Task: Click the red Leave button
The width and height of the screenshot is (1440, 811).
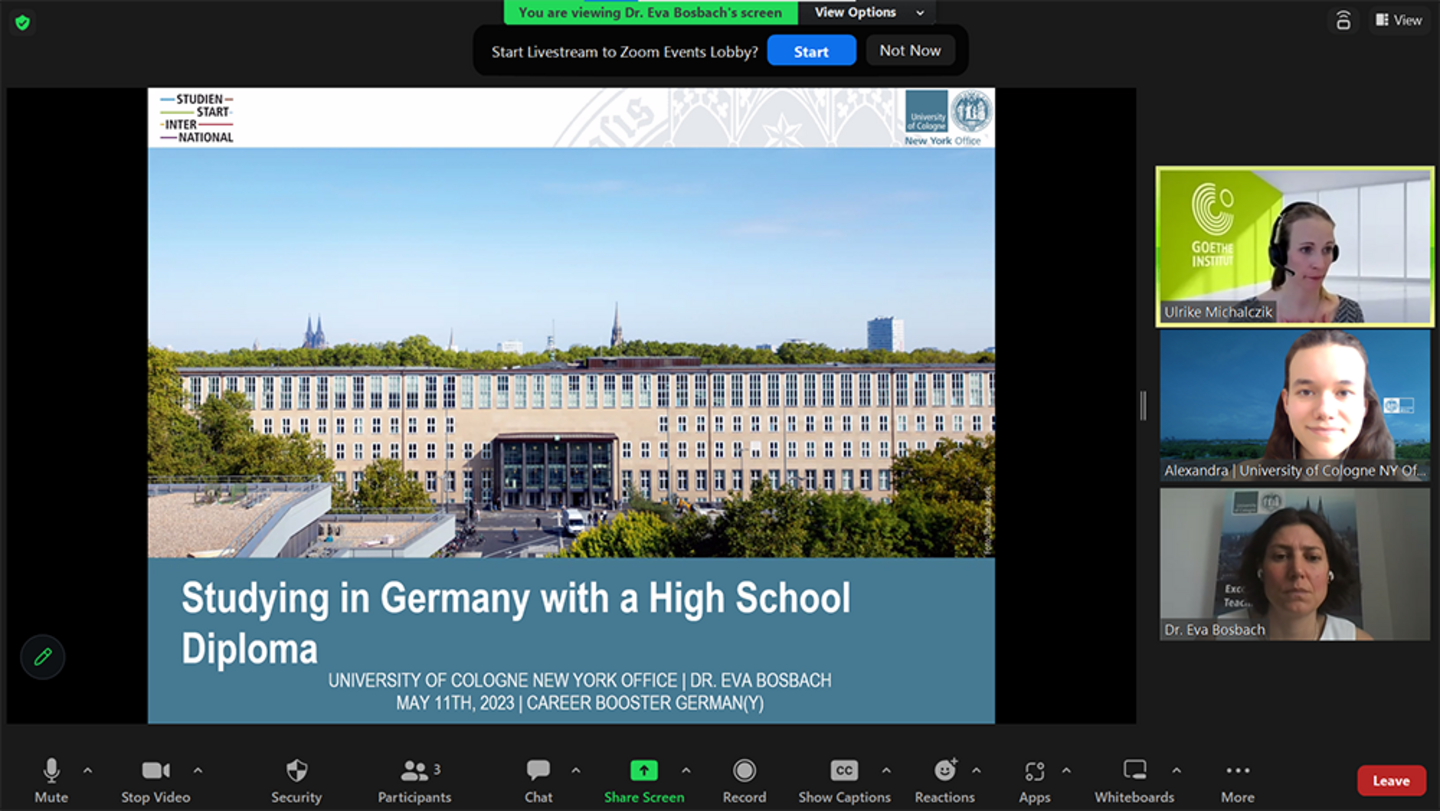Action: click(1391, 781)
